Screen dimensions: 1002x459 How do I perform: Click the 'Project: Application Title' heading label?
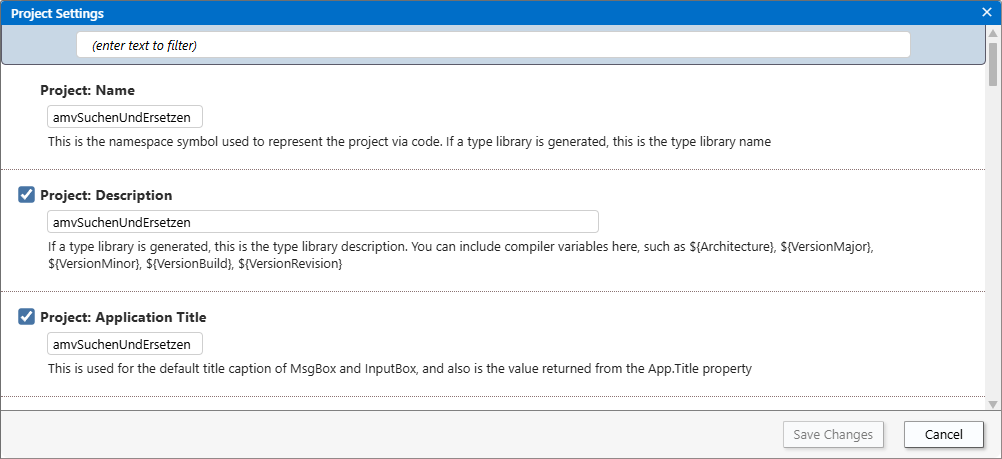(123, 317)
